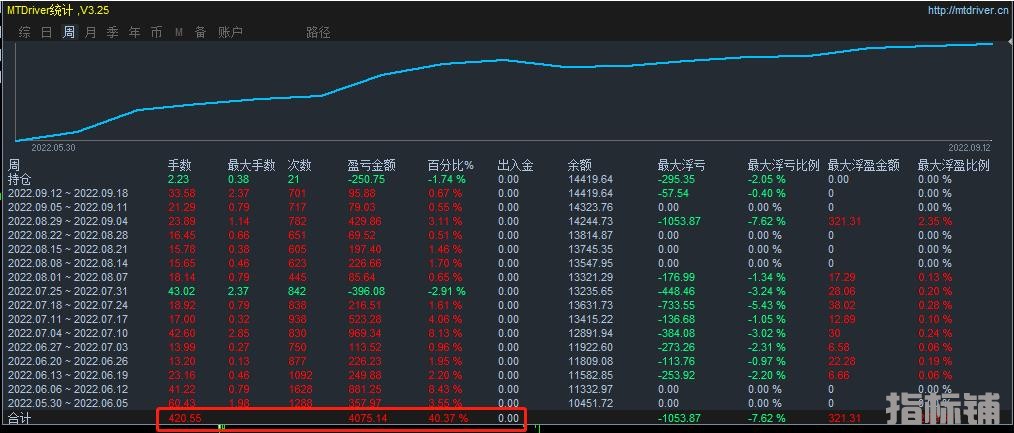This screenshot has height=433, width=1014.
Task: Open the 路径 path tab
Action: pos(318,32)
